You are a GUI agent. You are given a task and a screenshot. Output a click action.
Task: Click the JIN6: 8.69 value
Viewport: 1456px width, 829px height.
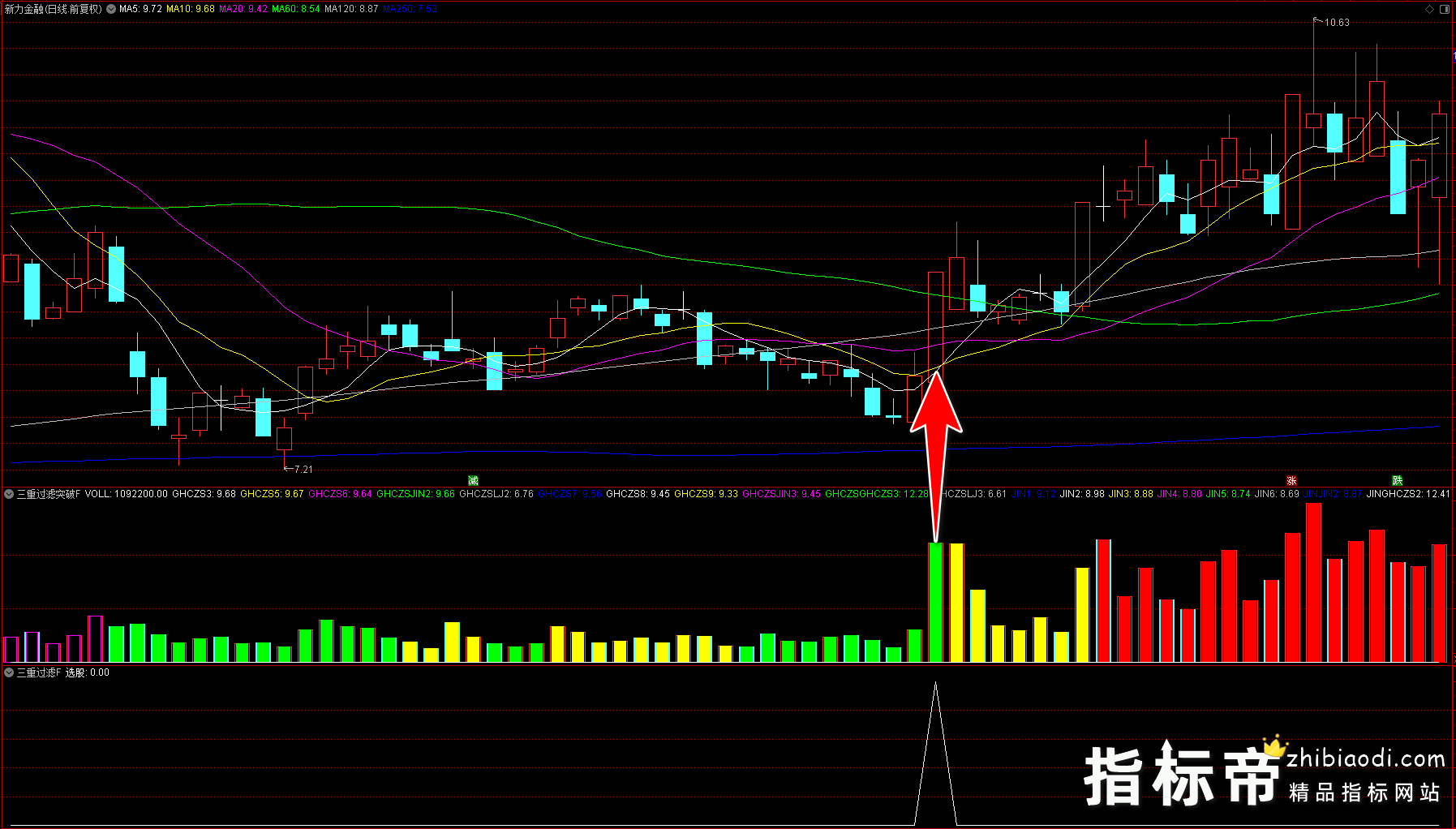coord(1277,493)
